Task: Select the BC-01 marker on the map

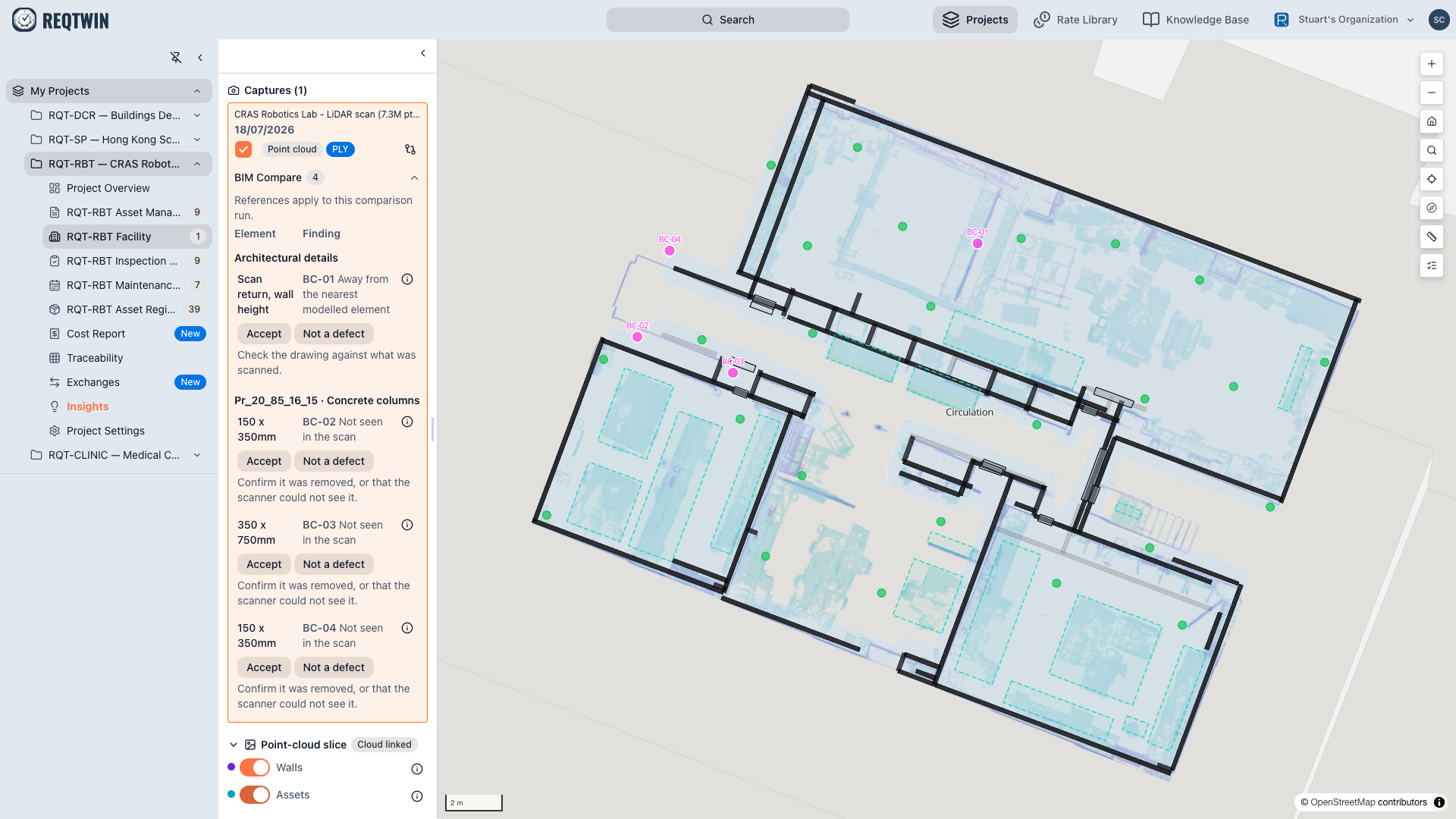Action: point(977,243)
